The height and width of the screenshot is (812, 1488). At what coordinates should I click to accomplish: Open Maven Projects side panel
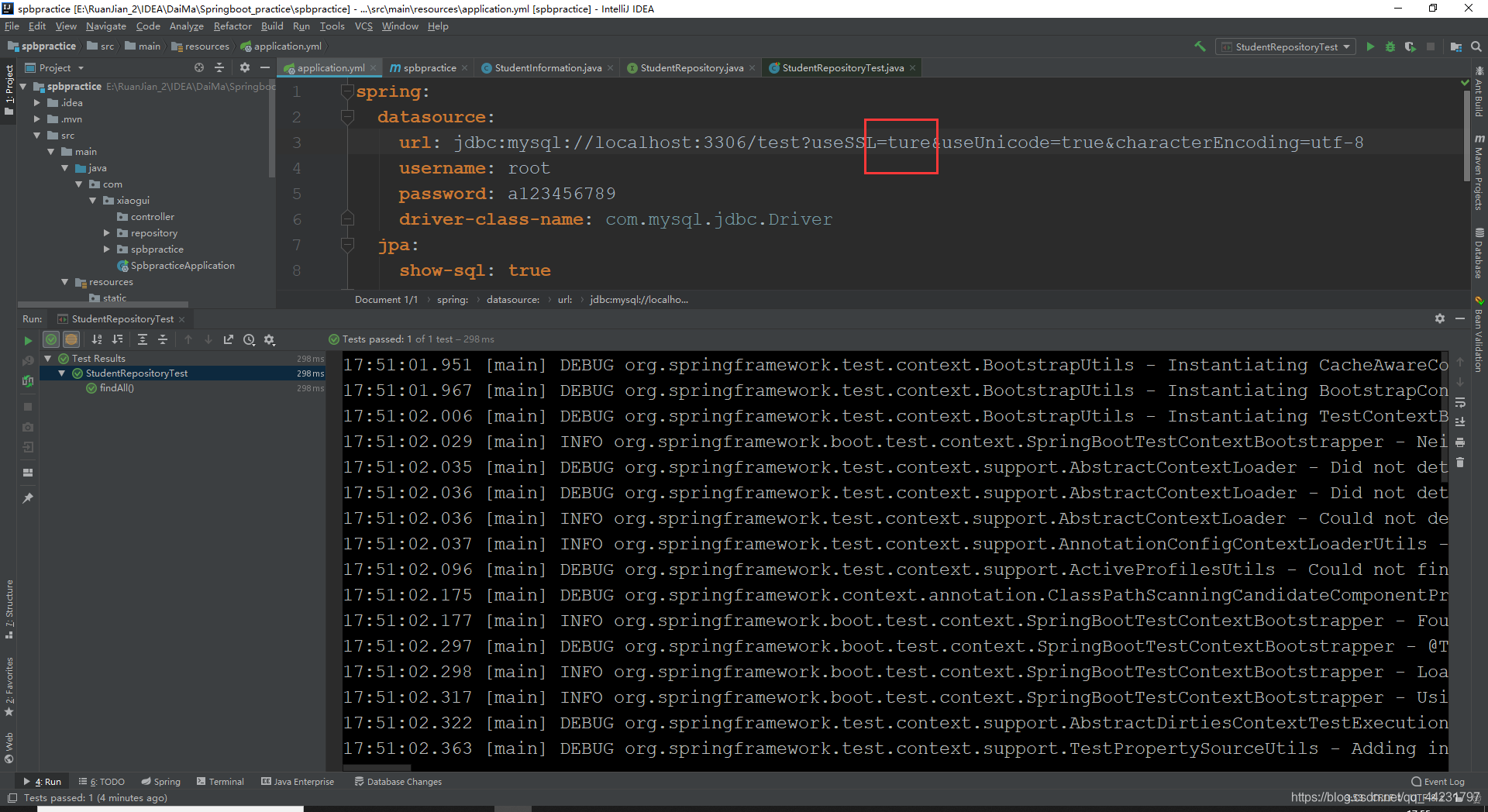[x=1479, y=172]
